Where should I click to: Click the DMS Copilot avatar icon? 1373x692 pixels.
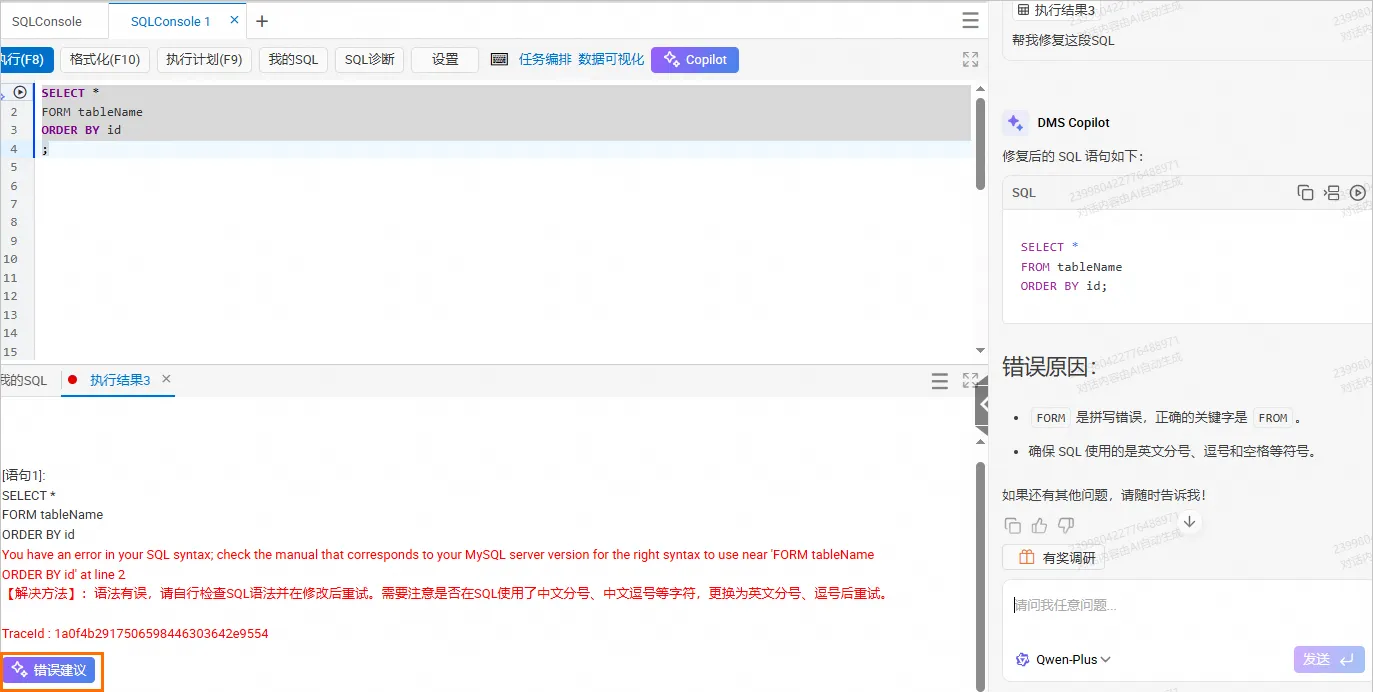pos(1015,123)
